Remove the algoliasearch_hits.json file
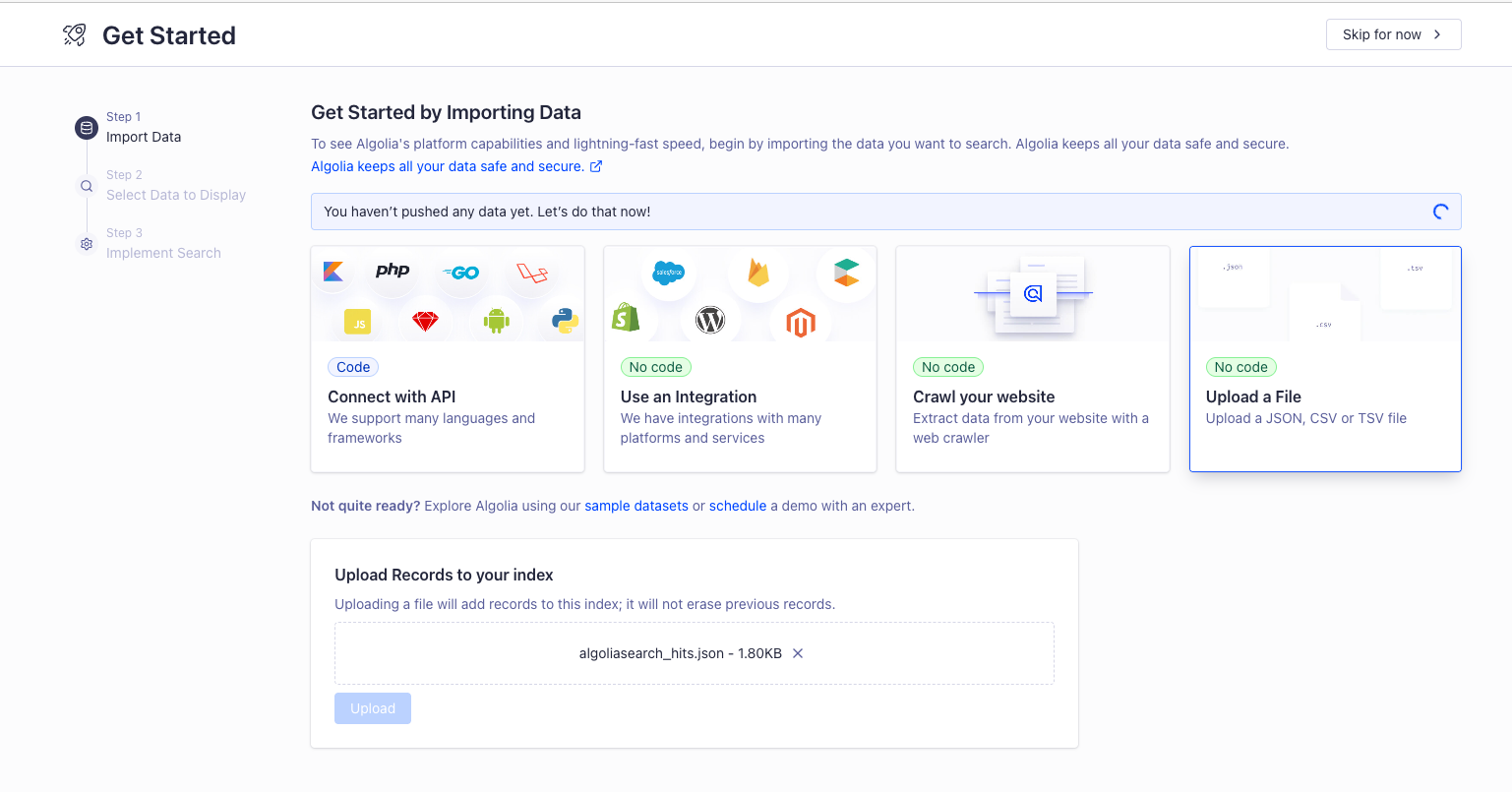Viewport: 1512px width, 792px height. (798, 653)
